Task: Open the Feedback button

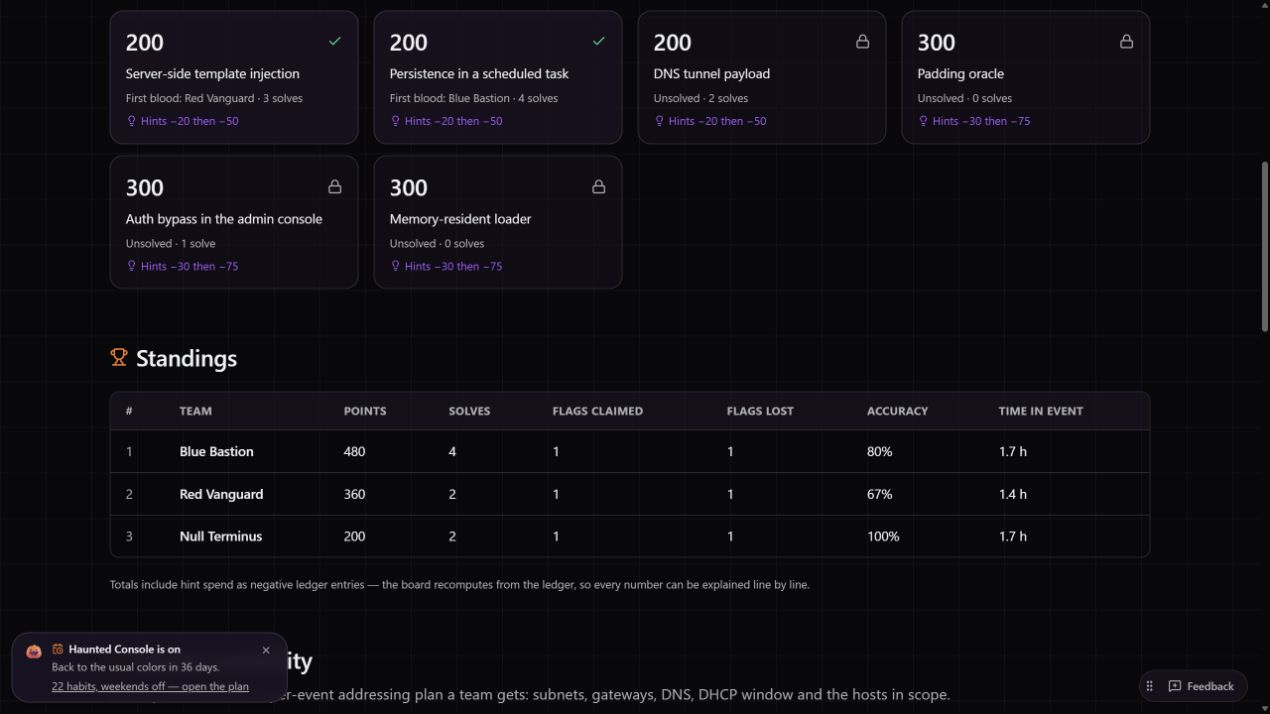Action: 1201,686
